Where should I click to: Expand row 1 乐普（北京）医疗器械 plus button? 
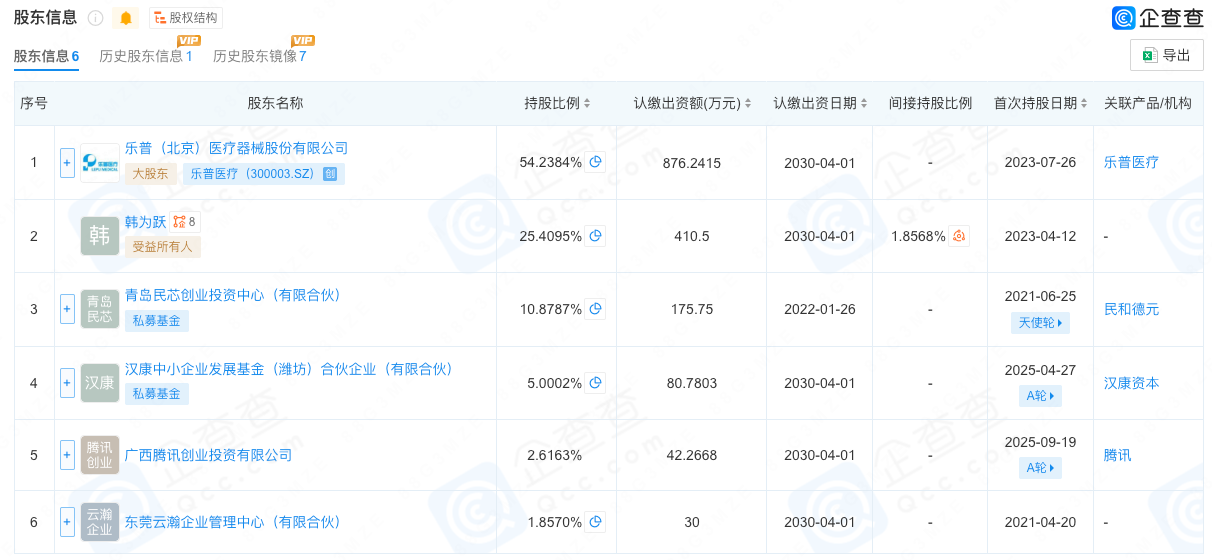[67, 162]
